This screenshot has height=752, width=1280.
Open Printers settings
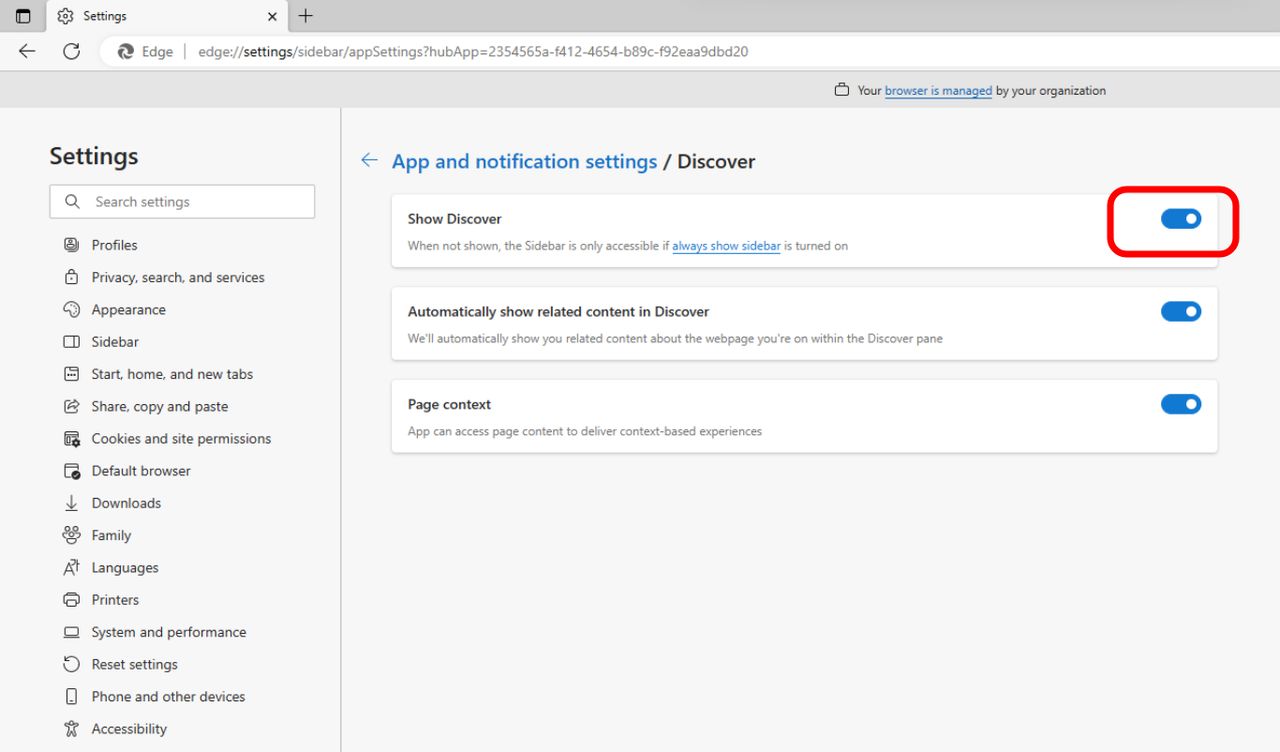[115, 600]
